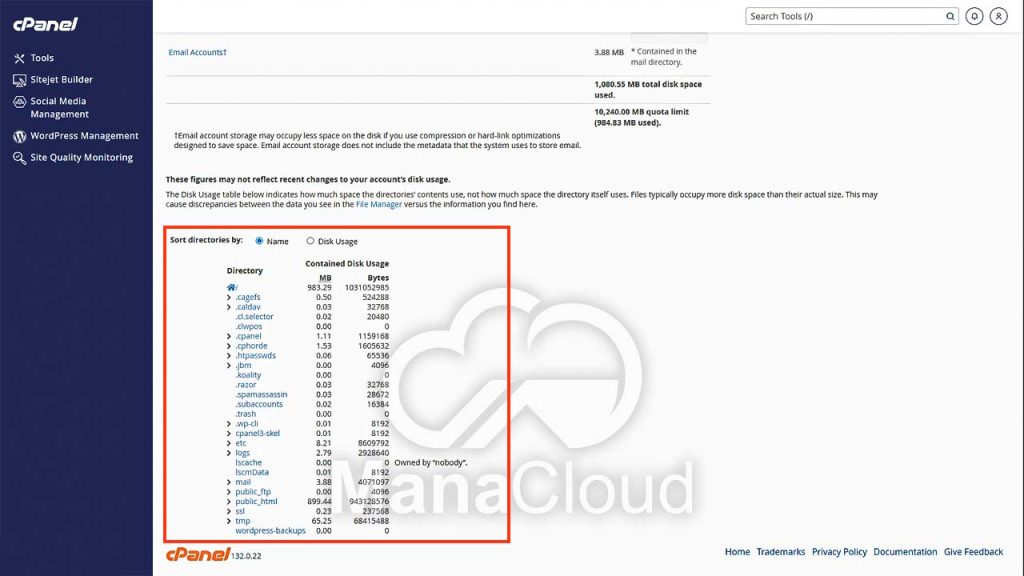1024x576 pixels.
Task: Open the notifications bell icon
Action: pos(974,17)
